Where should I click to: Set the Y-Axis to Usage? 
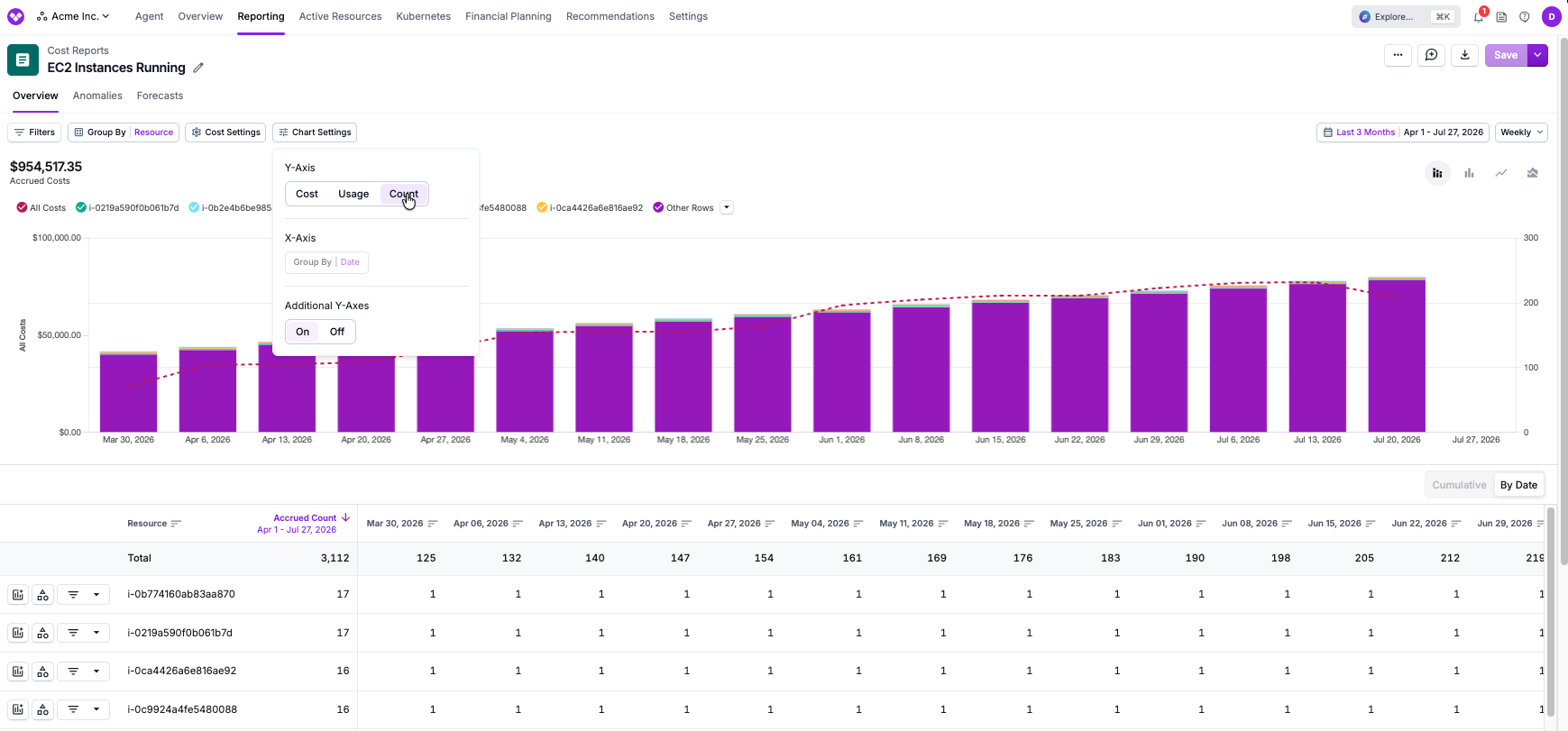353,194
